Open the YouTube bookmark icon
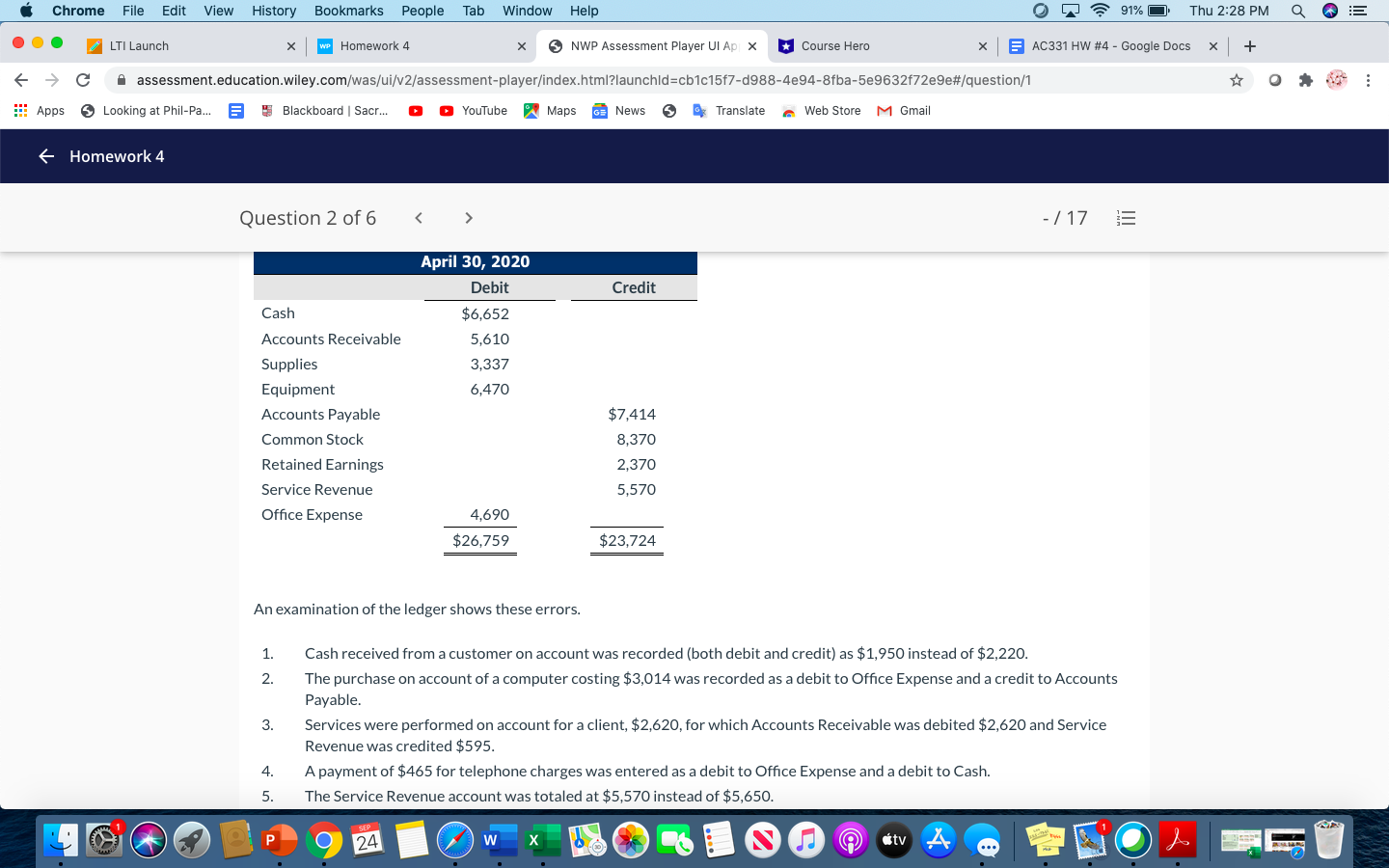This screenshot has width=1389, height=868. pos(447,111)
